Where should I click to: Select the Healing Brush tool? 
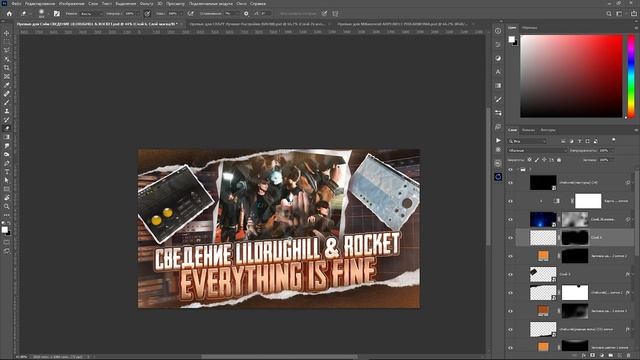tap(7, 94)
